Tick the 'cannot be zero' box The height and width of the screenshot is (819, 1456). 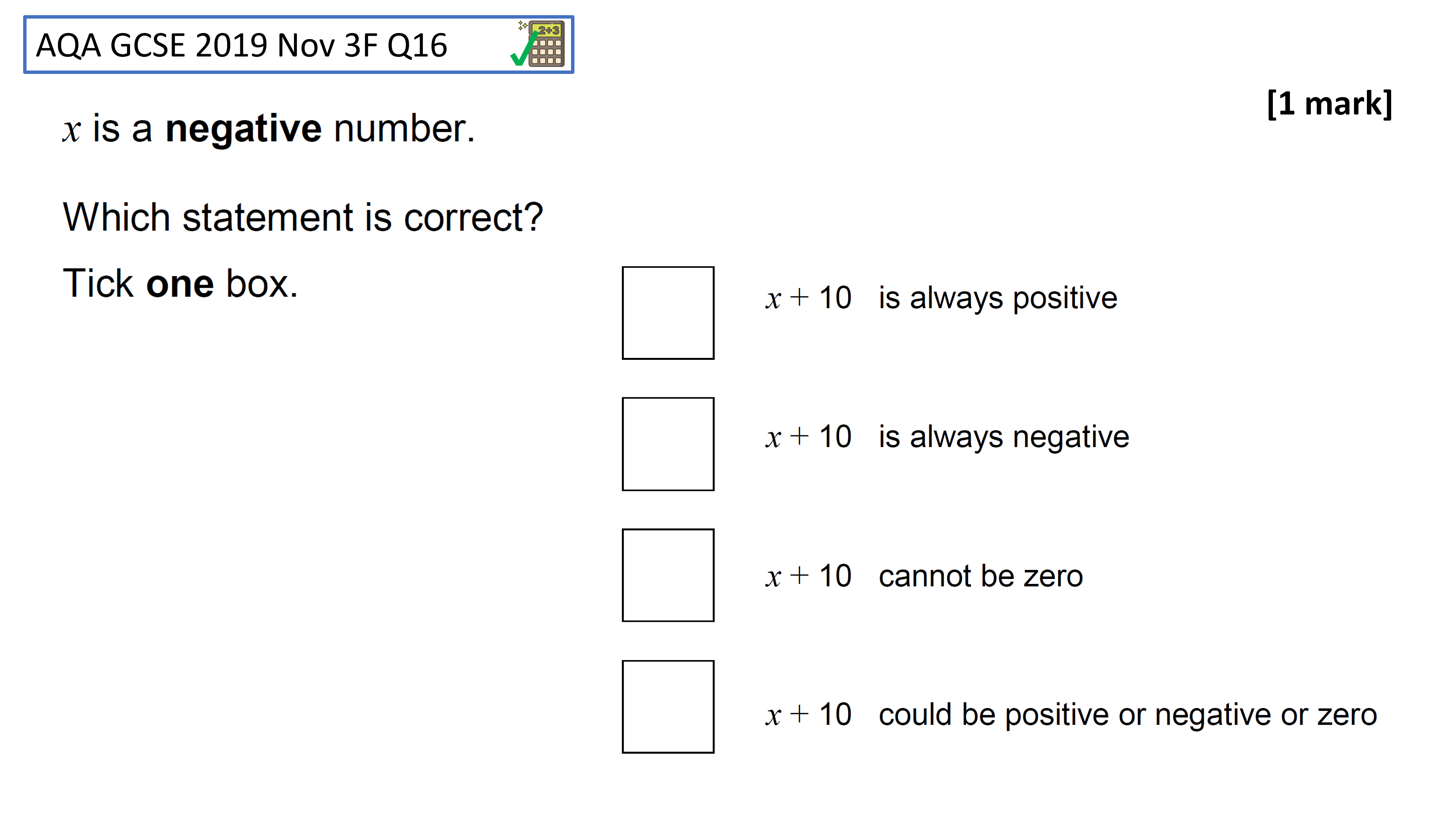point(668,575)
